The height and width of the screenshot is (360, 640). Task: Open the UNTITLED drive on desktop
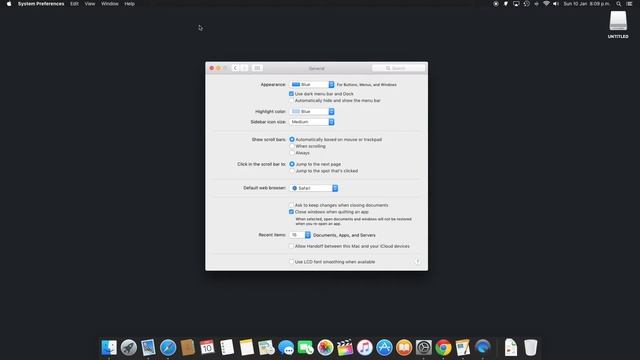[x=618, y=24]
